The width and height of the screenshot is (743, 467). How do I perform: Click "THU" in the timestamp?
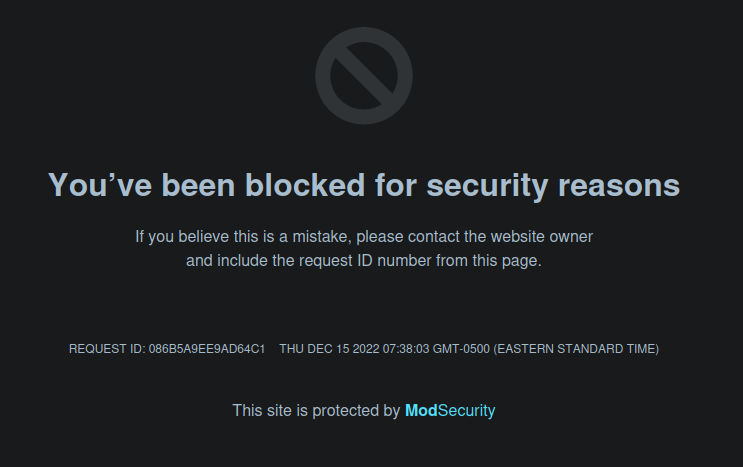pos(292,349)
